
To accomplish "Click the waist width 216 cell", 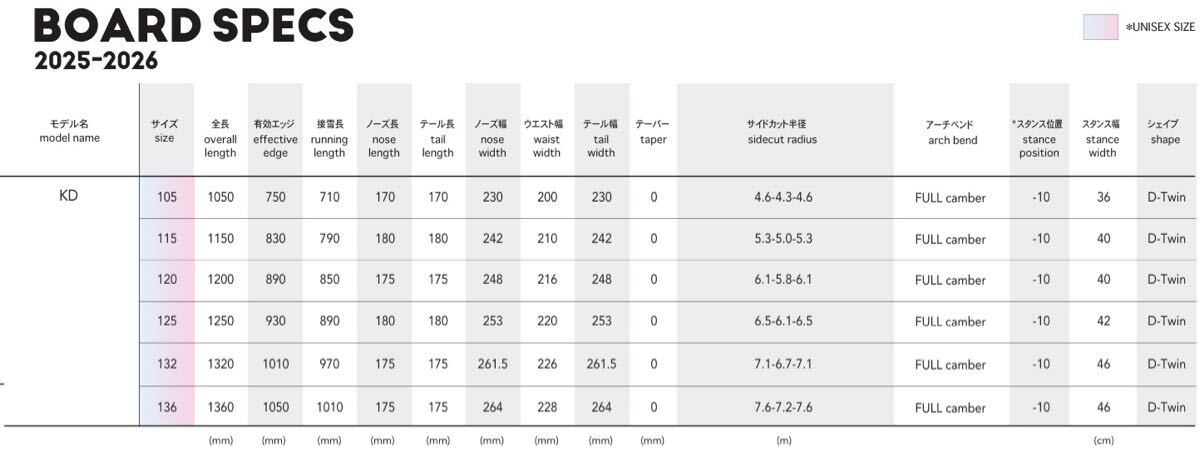I will click(x=547, y=281).
